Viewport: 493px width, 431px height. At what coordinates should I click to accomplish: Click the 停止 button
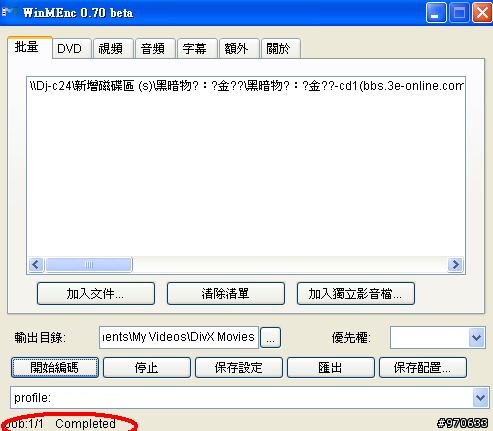click(147, 368)
